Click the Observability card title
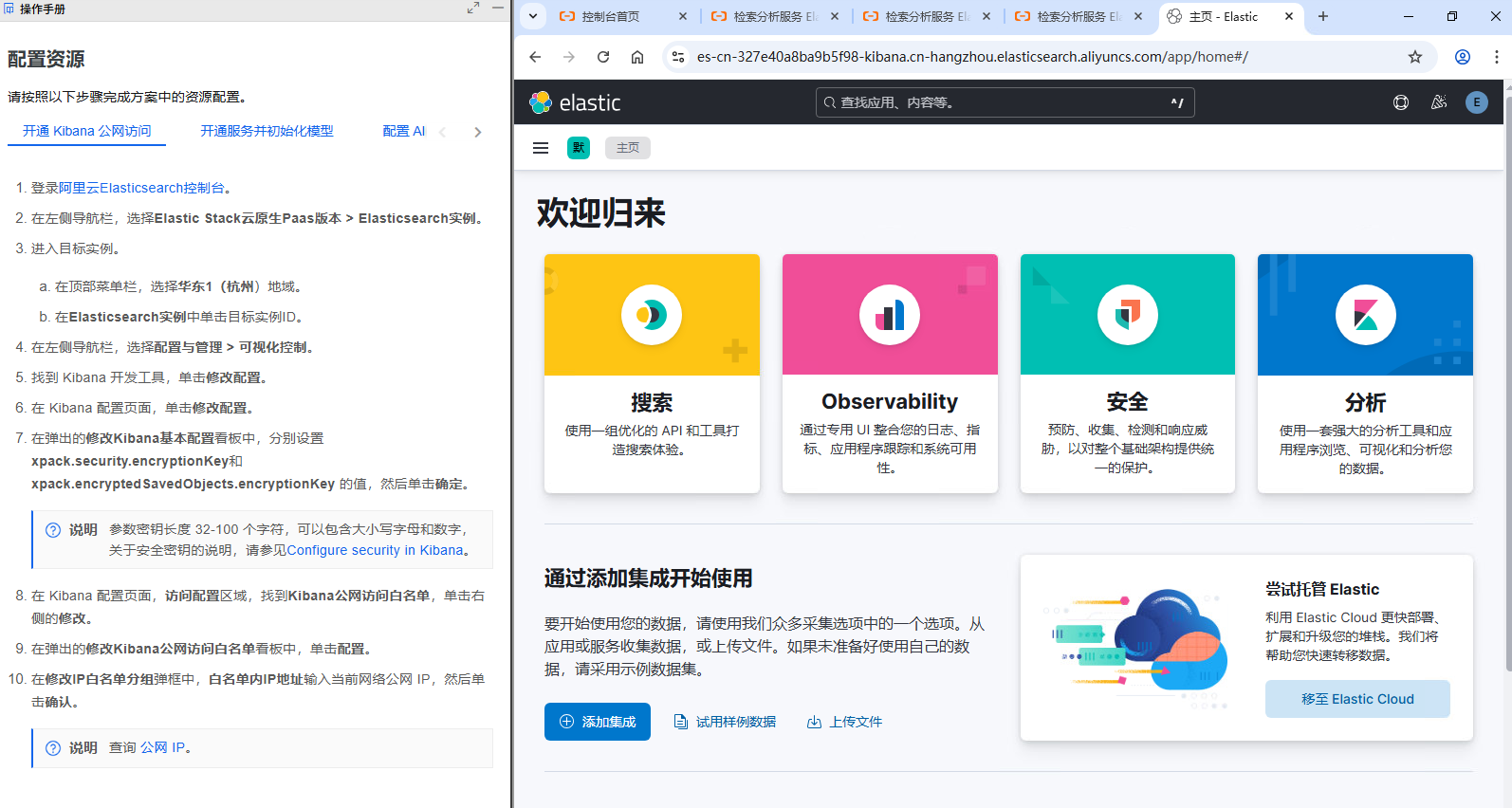The image size is (1512, 808). click(x=890, y=402)
